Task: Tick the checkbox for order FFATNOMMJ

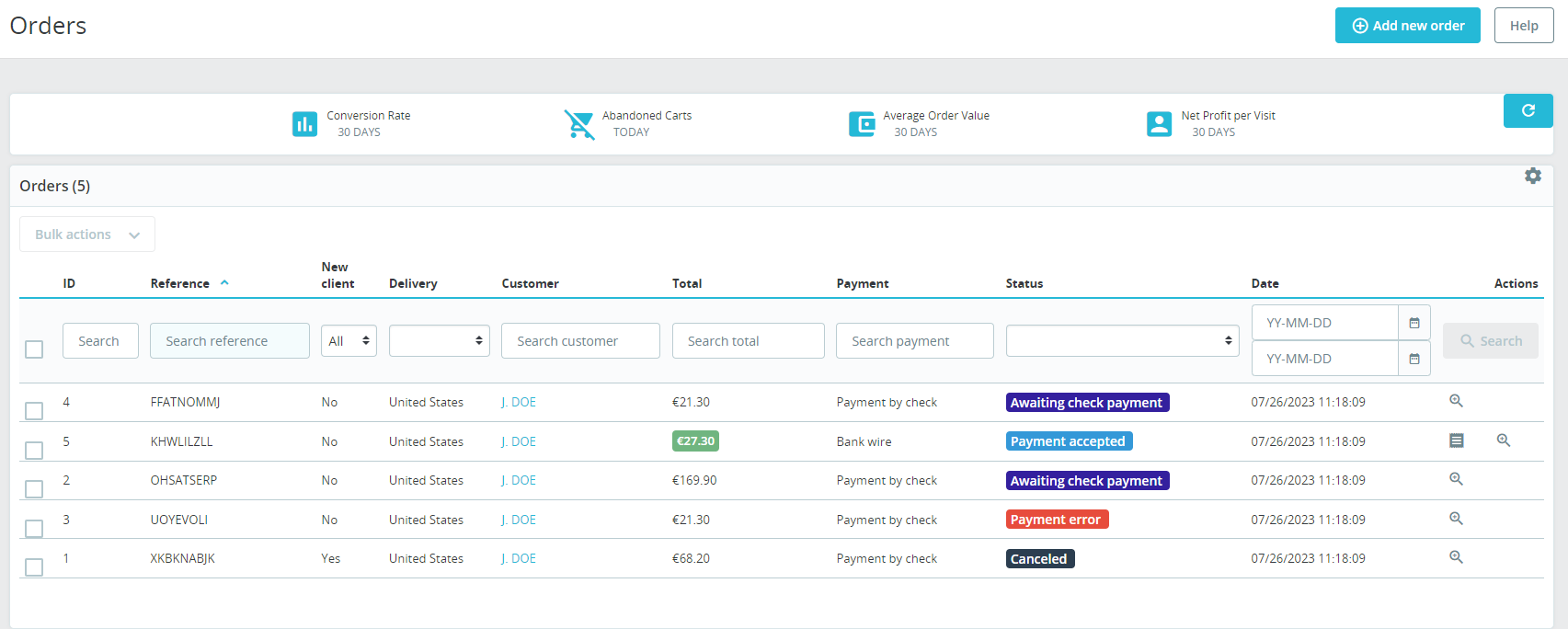Action: 34,410
